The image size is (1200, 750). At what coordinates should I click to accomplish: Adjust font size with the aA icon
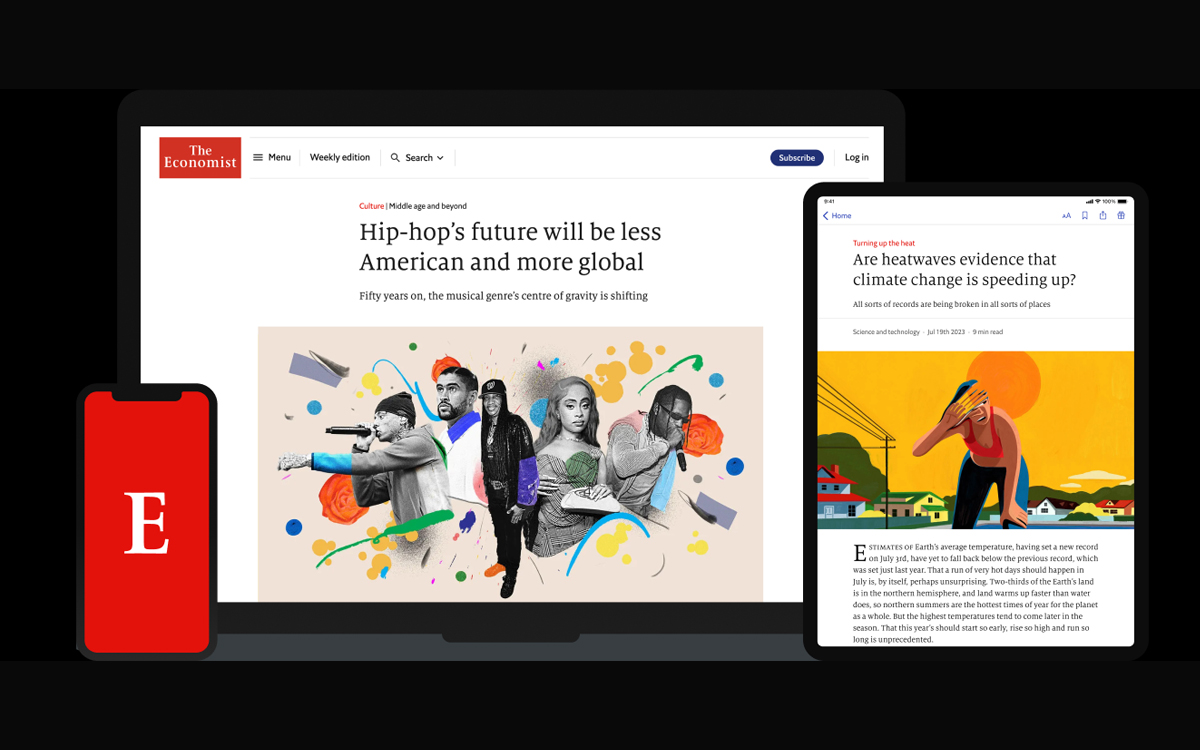click(1067, 215)
